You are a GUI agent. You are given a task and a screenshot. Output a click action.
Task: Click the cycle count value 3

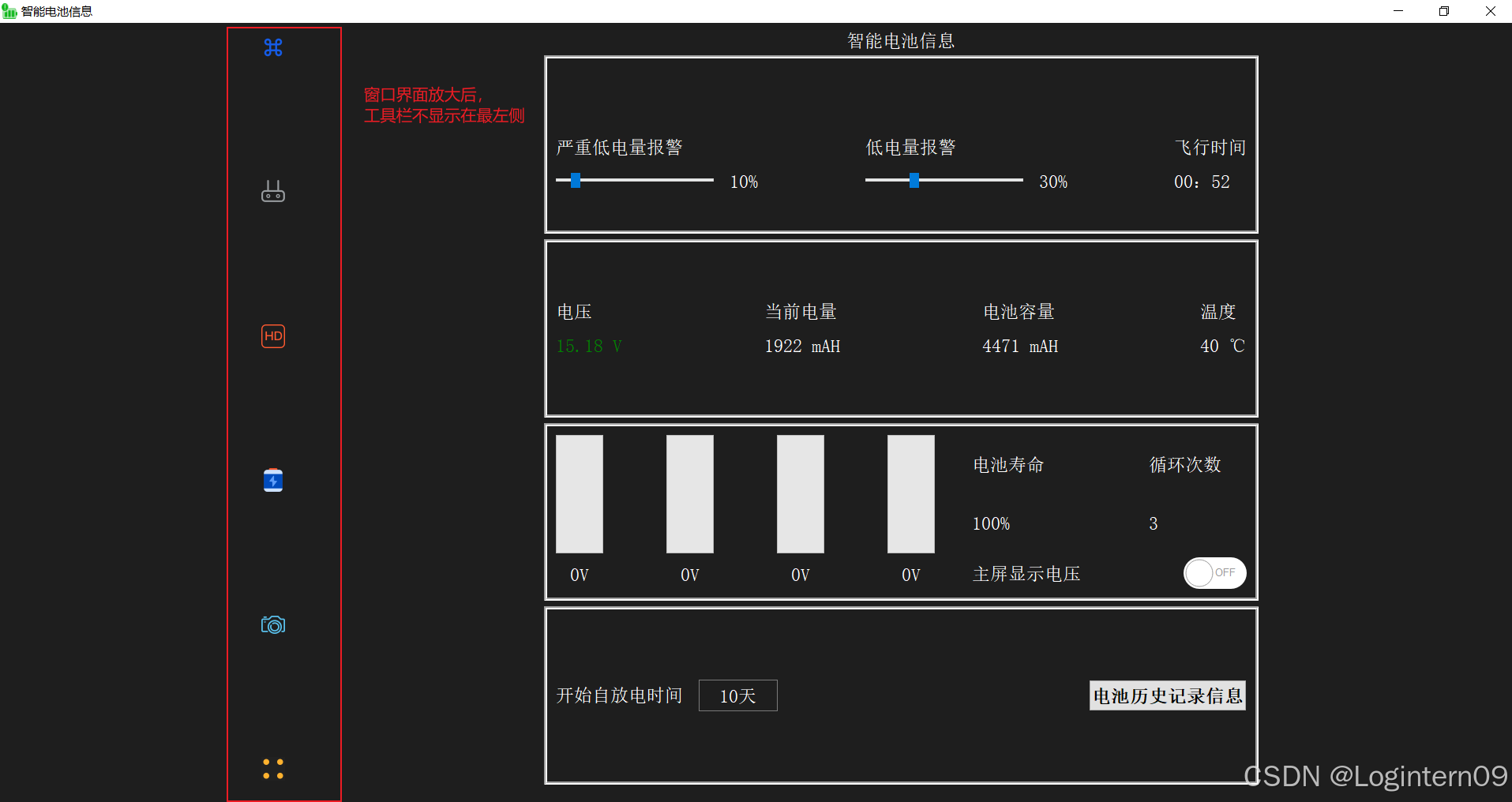coord(1154,524)
